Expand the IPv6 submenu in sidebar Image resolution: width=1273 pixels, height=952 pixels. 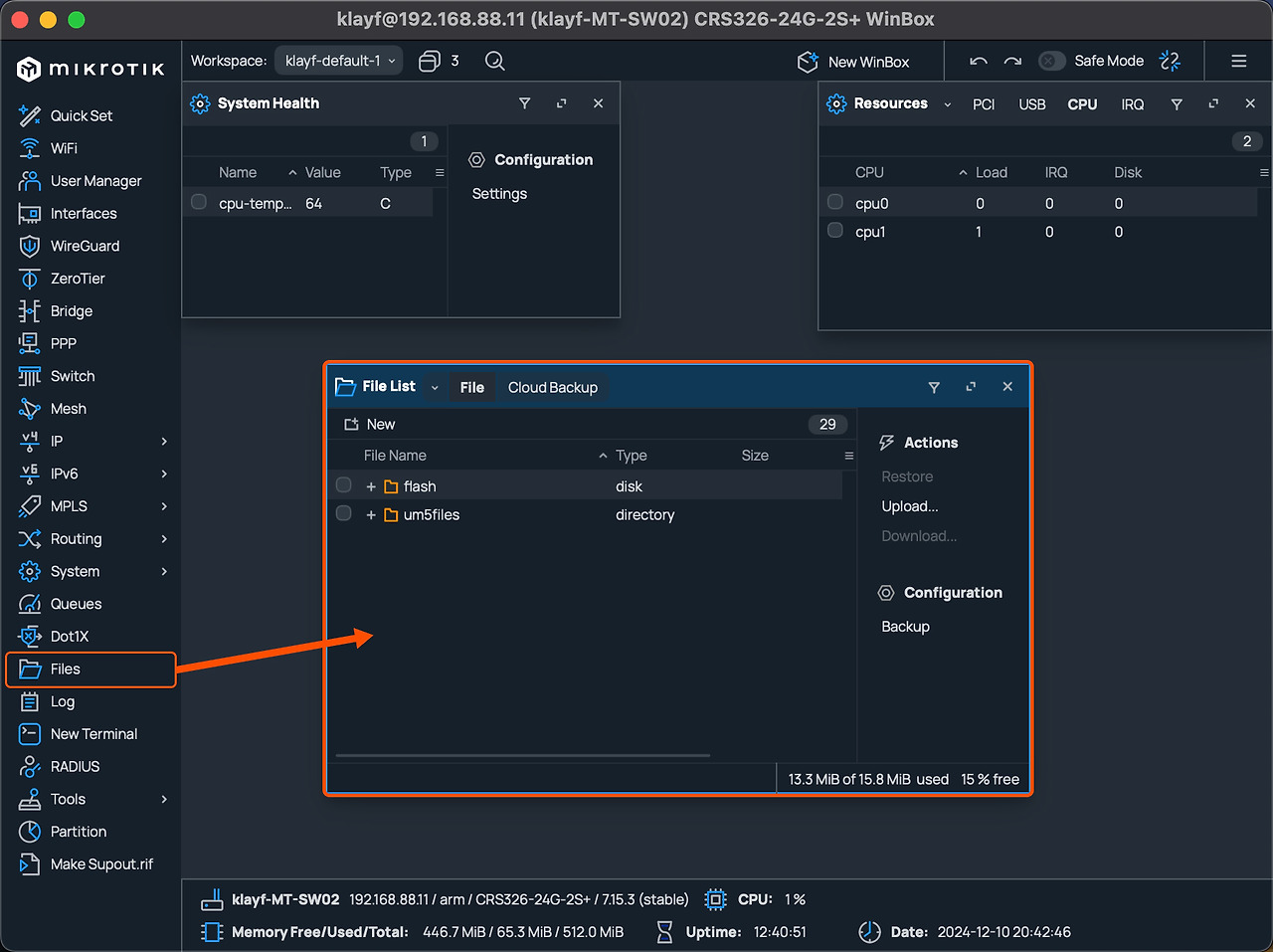[x=164, y=474]
